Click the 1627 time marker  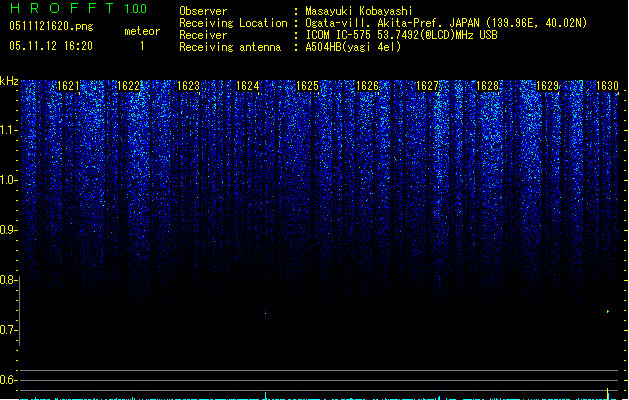tap(427, 85)
